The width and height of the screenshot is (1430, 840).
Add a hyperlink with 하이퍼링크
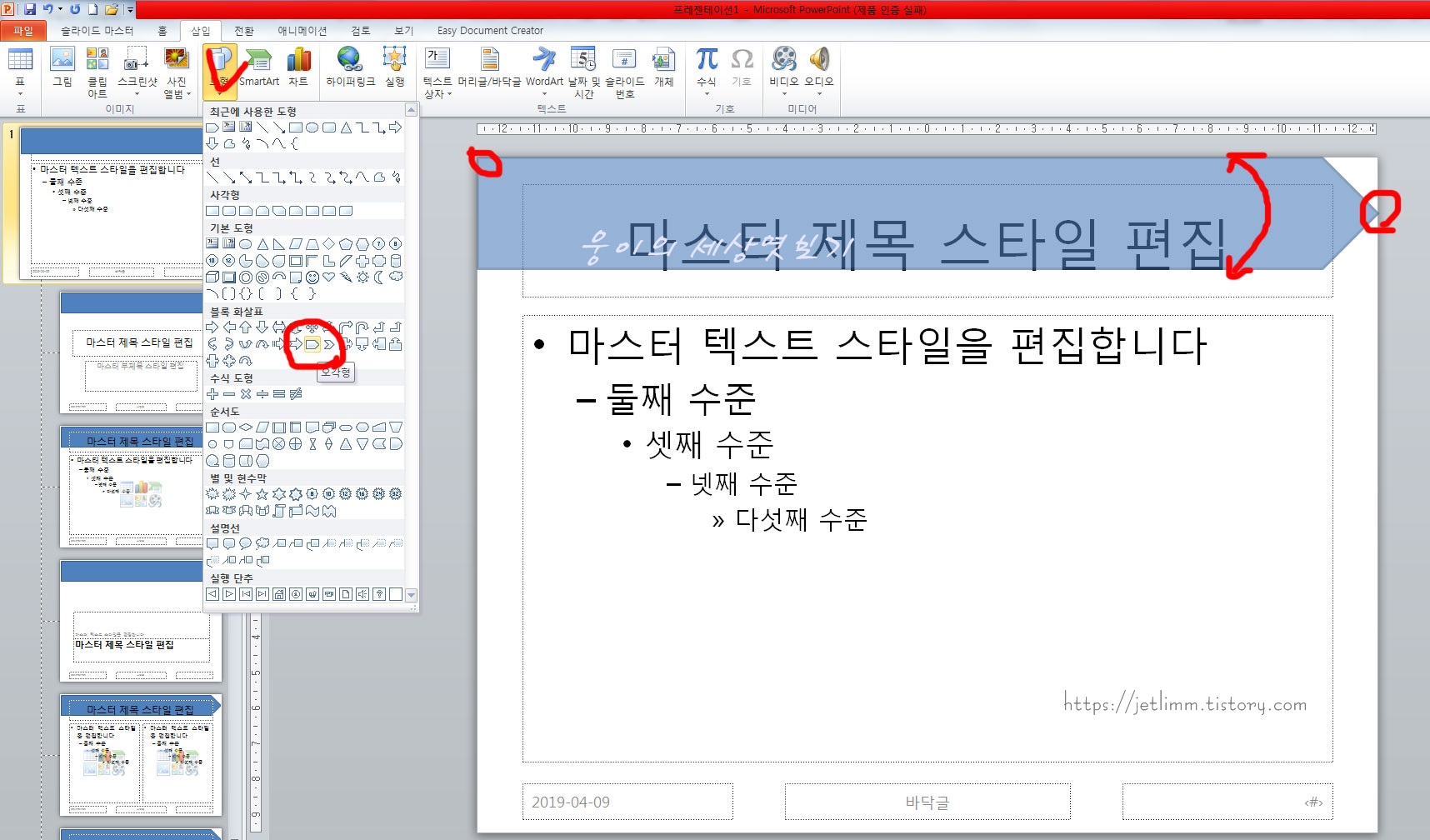[x=350, y=67]
